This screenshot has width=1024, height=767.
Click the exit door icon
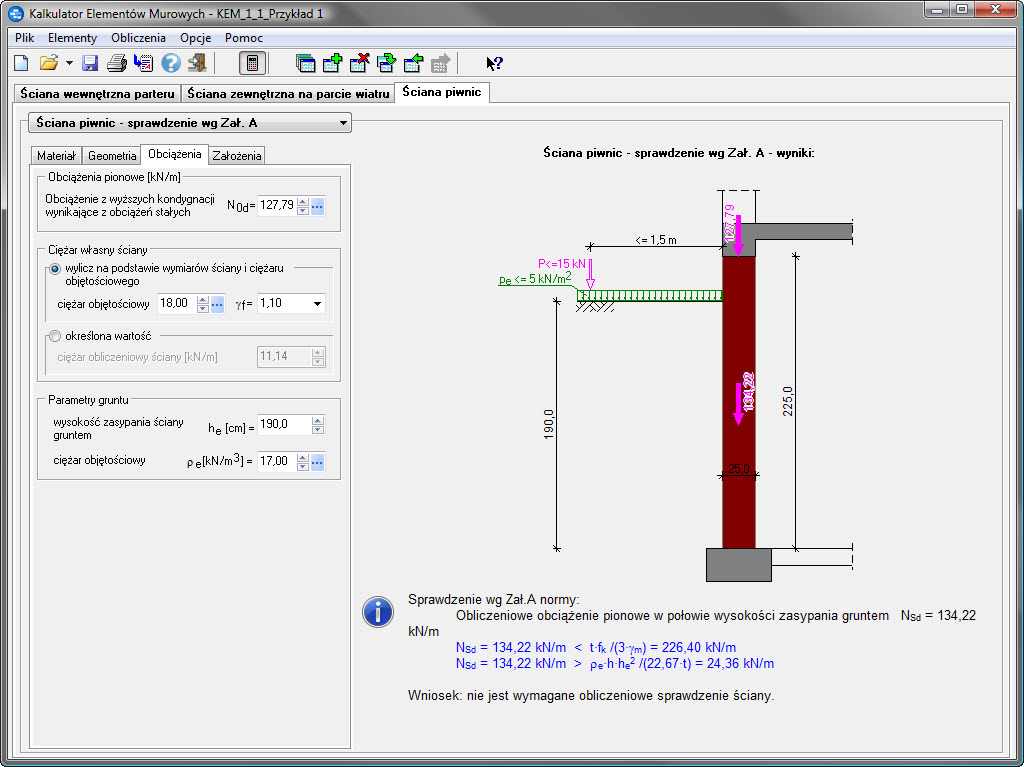[x=197, y=63]
